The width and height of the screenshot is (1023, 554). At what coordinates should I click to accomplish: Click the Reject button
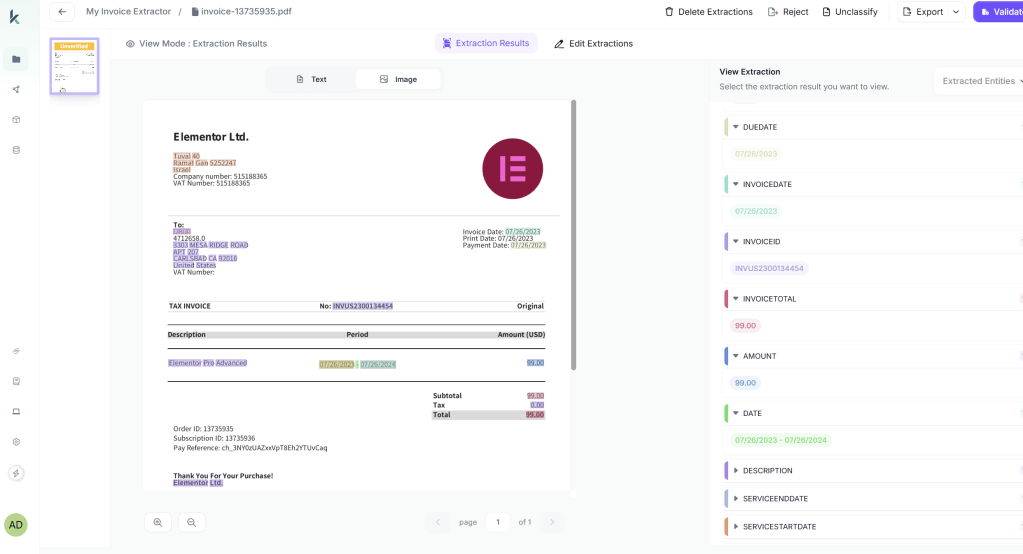coord(788,12)
